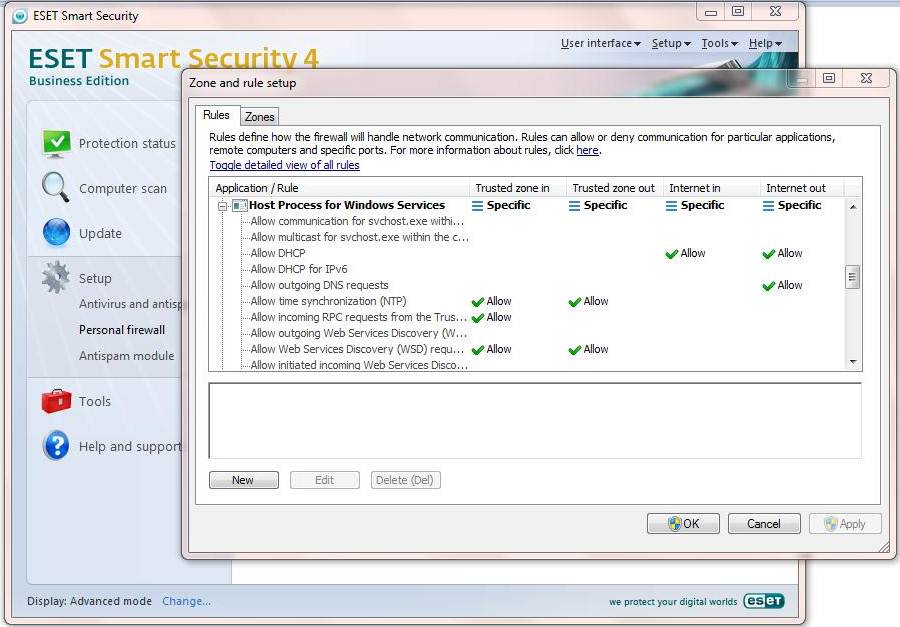900x627 pixels.
Task: Click Application / Rule column header
Action: 340,188
